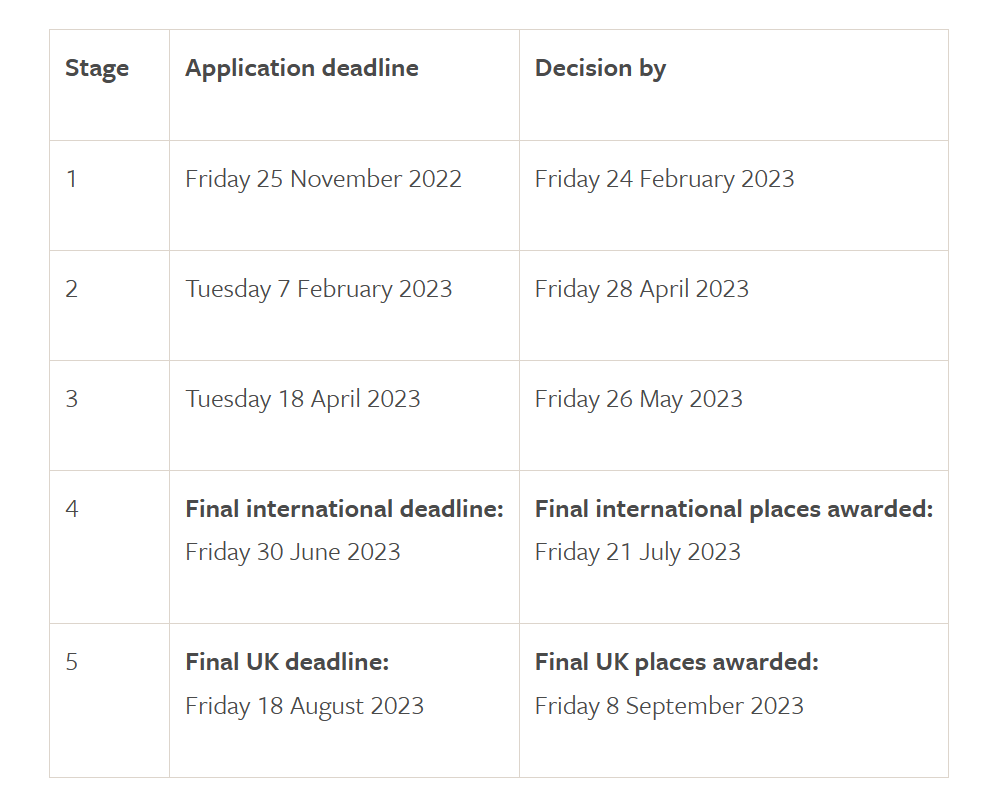Select stage number 2 cell

coord(72,289)
